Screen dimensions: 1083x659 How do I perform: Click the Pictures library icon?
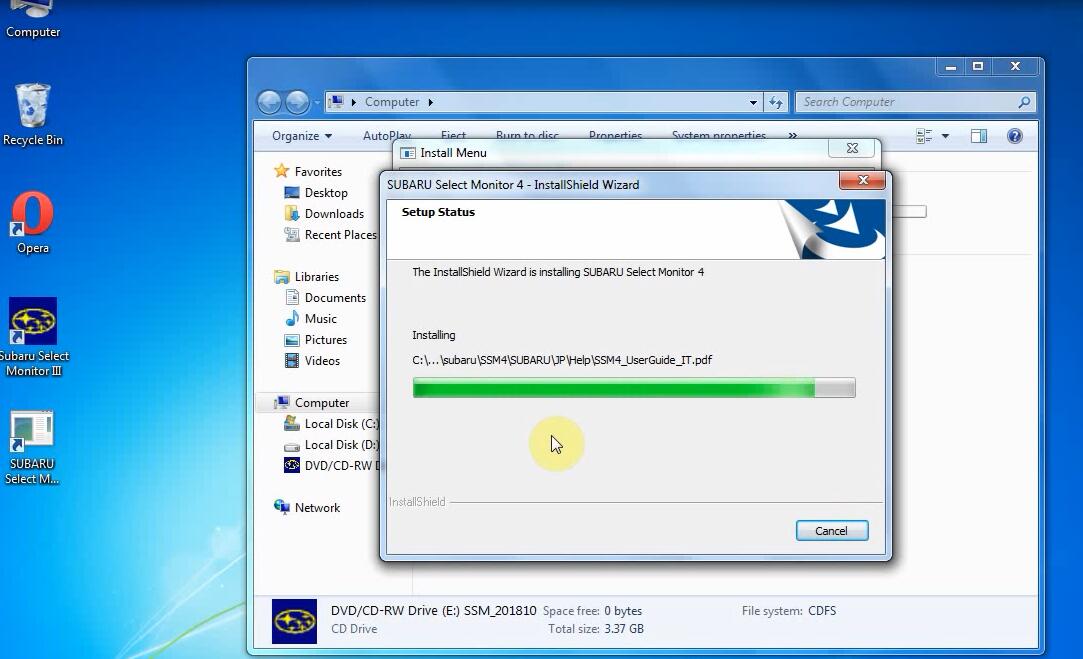pos(292,340)
